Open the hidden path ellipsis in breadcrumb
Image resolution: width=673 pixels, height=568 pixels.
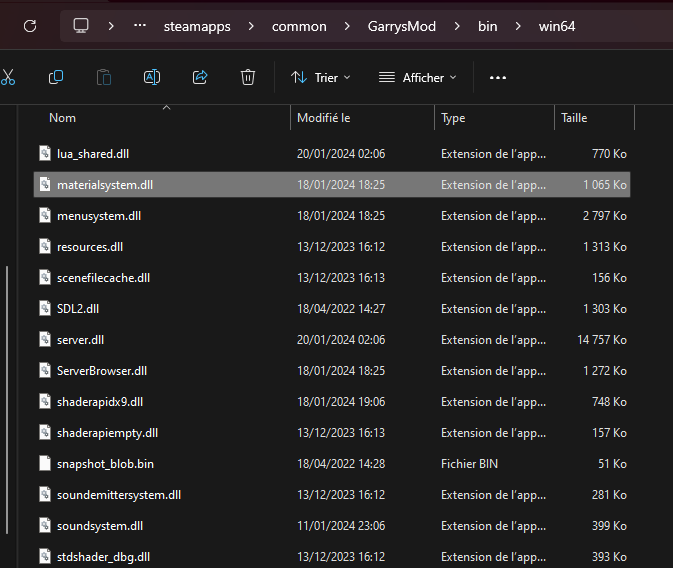coord(140,26)
